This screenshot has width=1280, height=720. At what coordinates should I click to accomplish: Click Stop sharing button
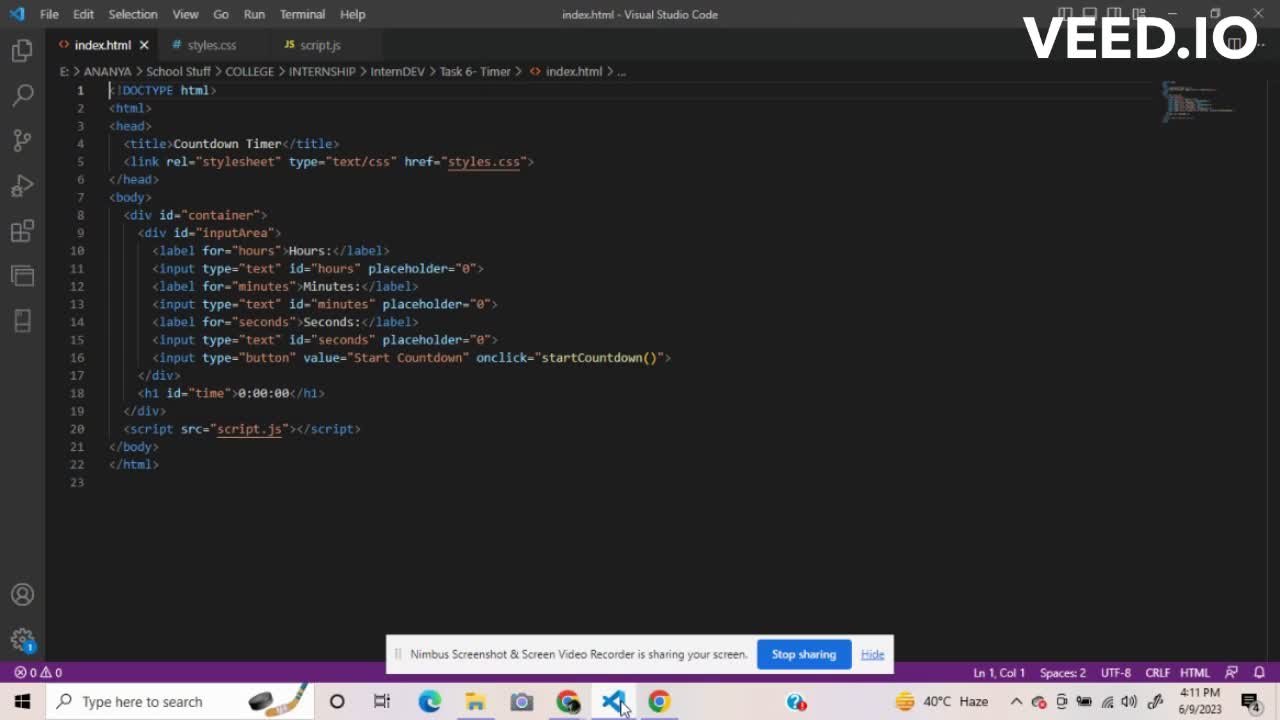click(804, 654)
